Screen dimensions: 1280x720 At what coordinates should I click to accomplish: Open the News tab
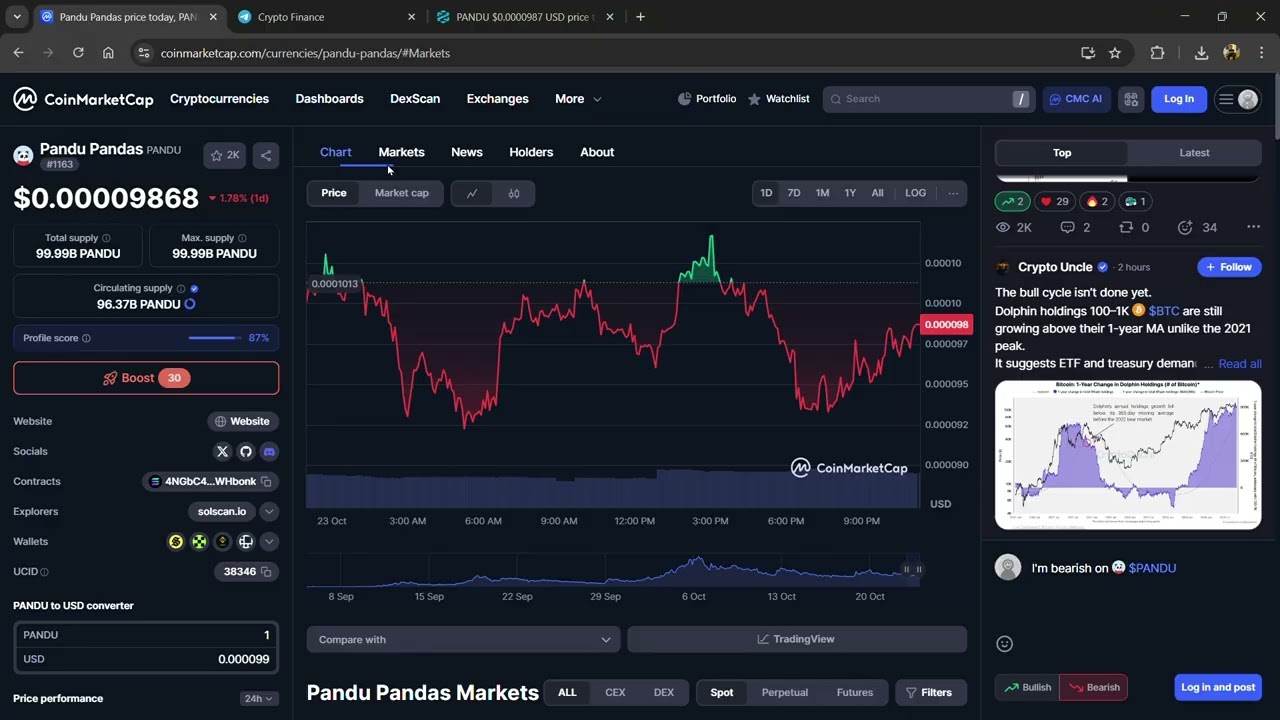pos(467,152)
